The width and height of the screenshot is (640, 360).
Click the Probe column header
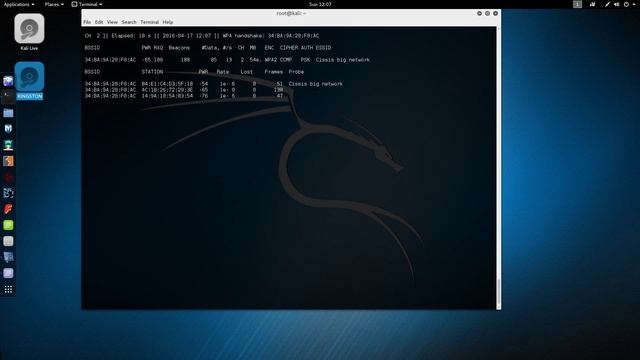coord(296,72)
